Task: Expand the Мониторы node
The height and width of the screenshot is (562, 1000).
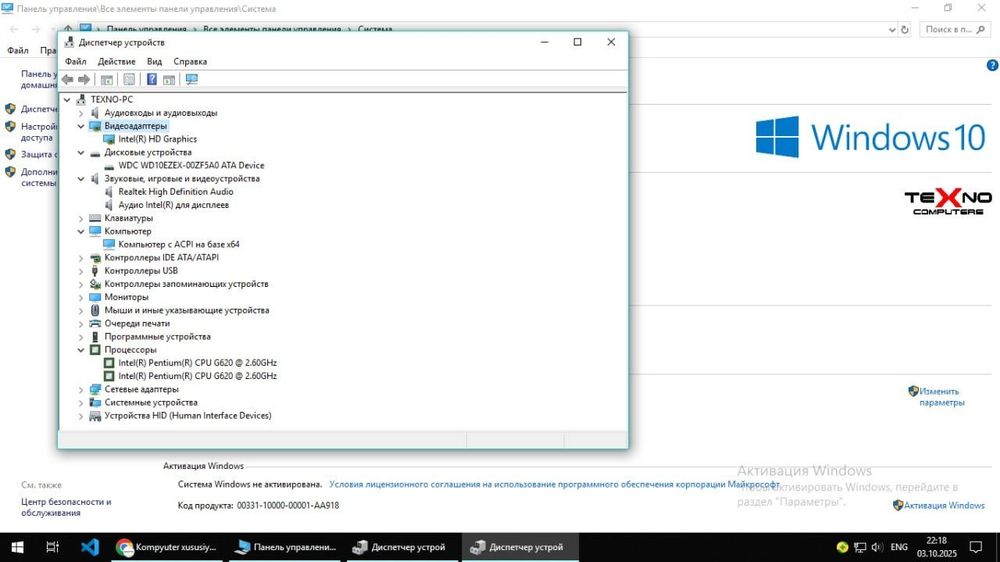Action: click(x=81, y=297)
